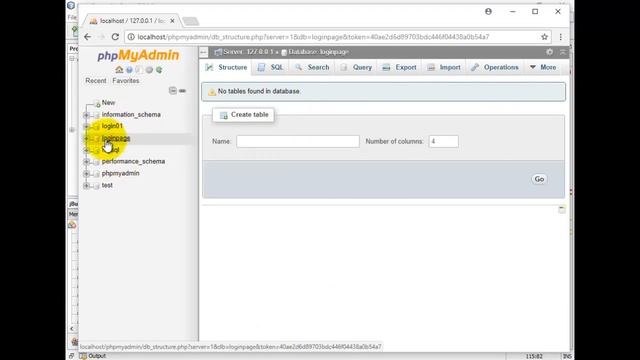This screenshot has height=360, width=640.
Task: Click collapse icon at right of breadcrumb bar
Action: coord(563,52)
